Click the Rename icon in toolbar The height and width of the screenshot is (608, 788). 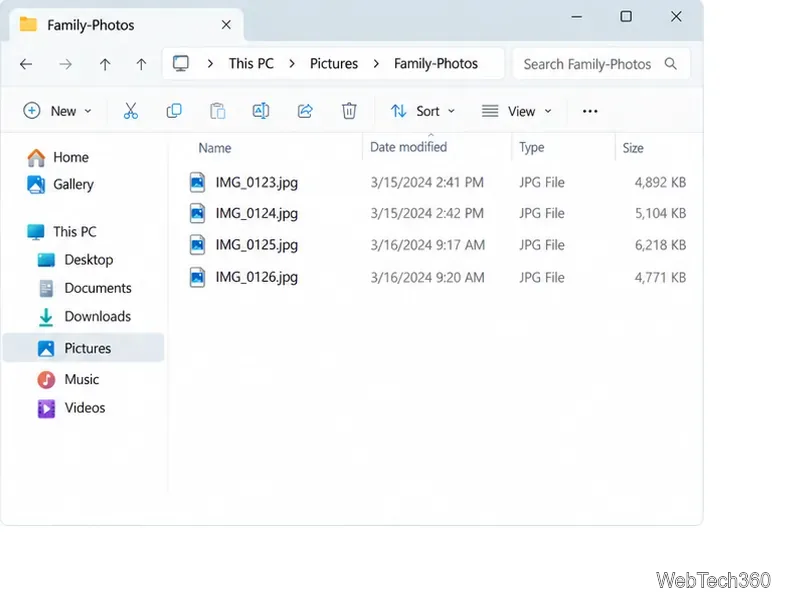[x=261, y=111]
